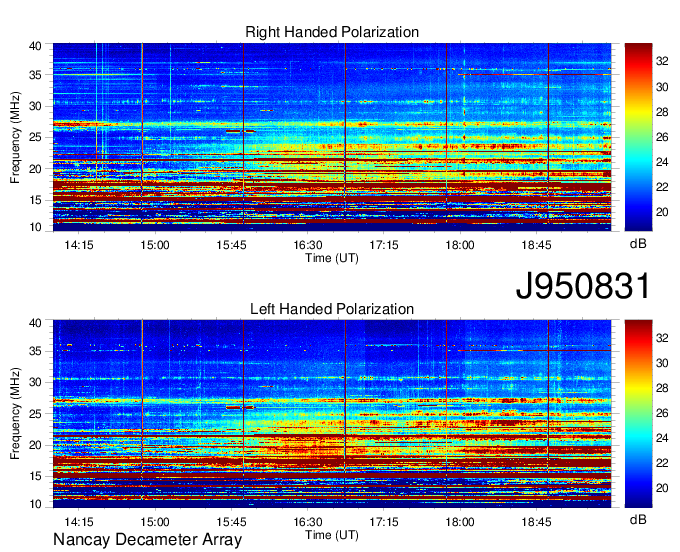Click the 15 MHz tick label on bottom plot
This screenshot has width=680, height=552.
tap(35, 477)
